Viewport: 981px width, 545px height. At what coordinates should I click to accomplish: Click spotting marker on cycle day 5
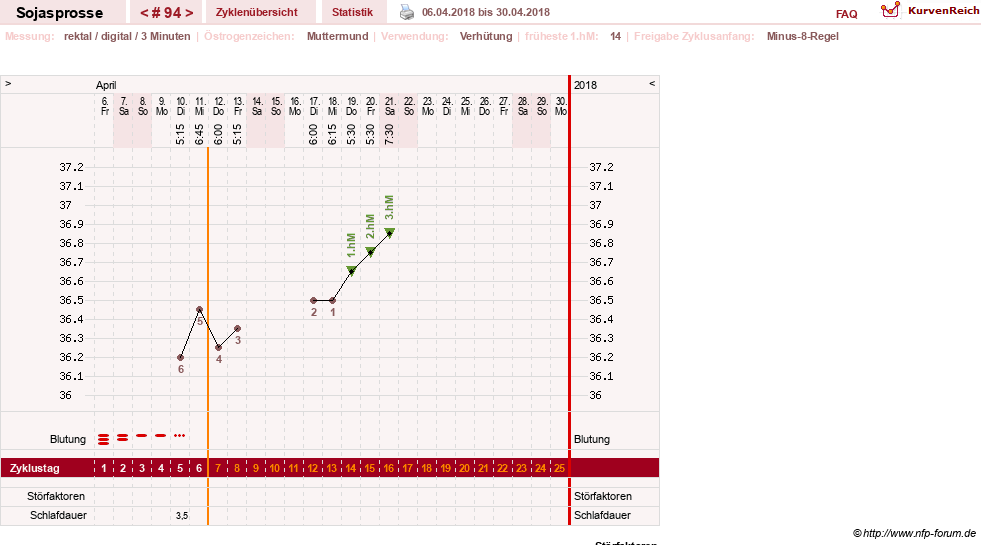(x=180, y=435)
